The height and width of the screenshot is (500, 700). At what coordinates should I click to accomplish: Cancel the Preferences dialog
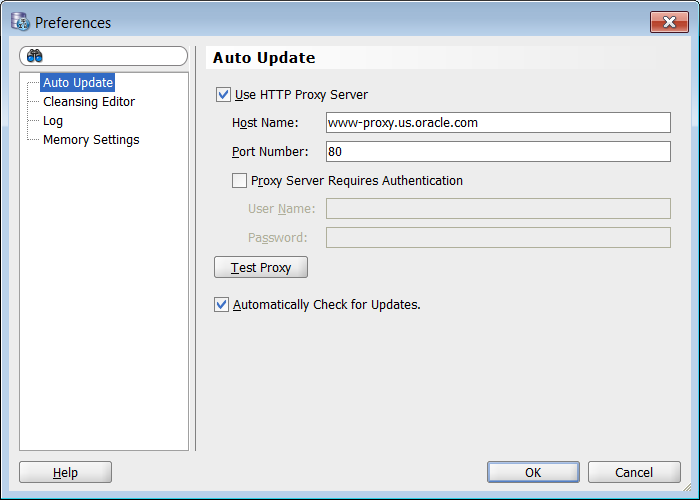point(634,472)
